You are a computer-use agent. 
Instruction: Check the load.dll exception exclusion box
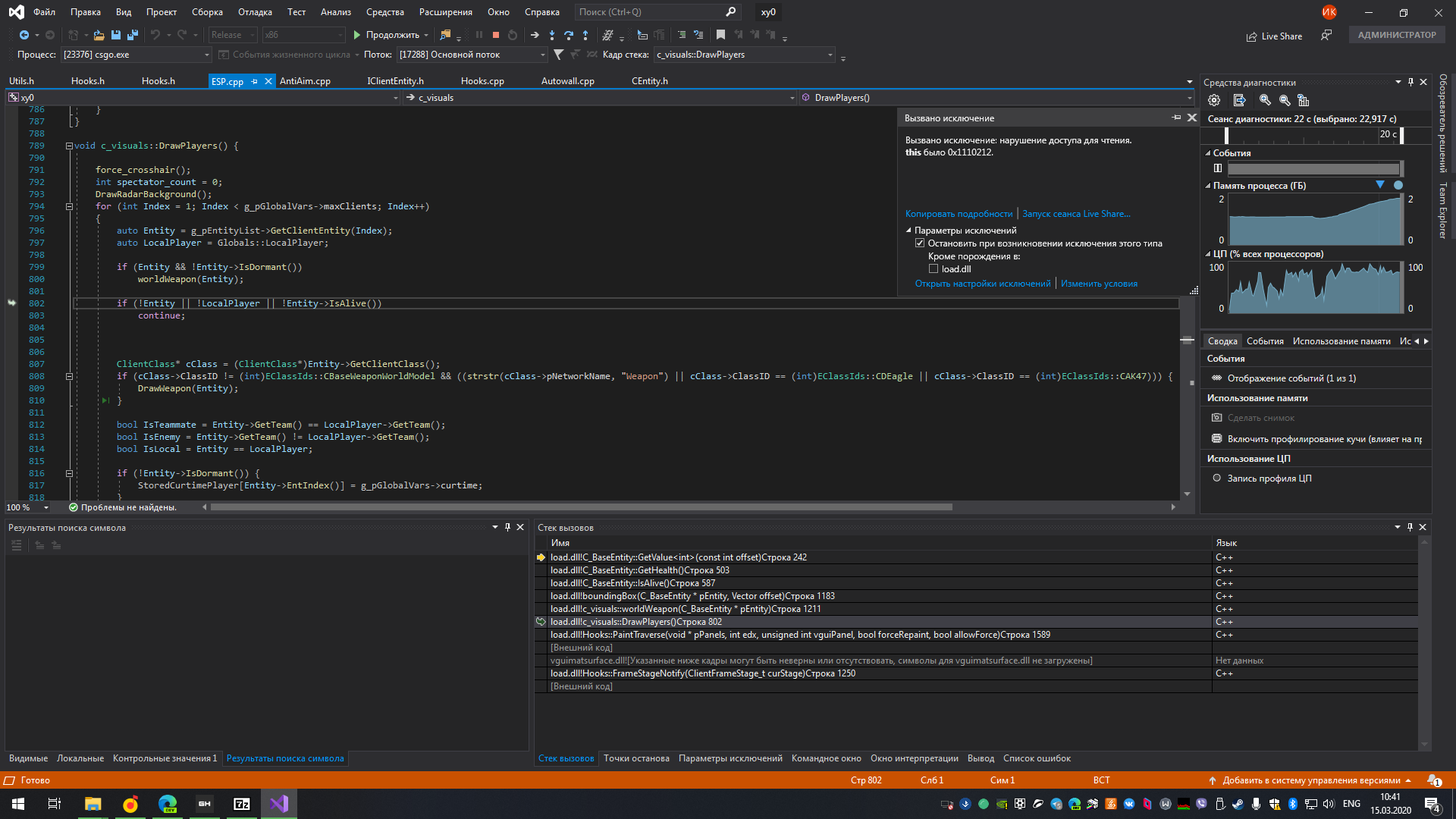934,269
